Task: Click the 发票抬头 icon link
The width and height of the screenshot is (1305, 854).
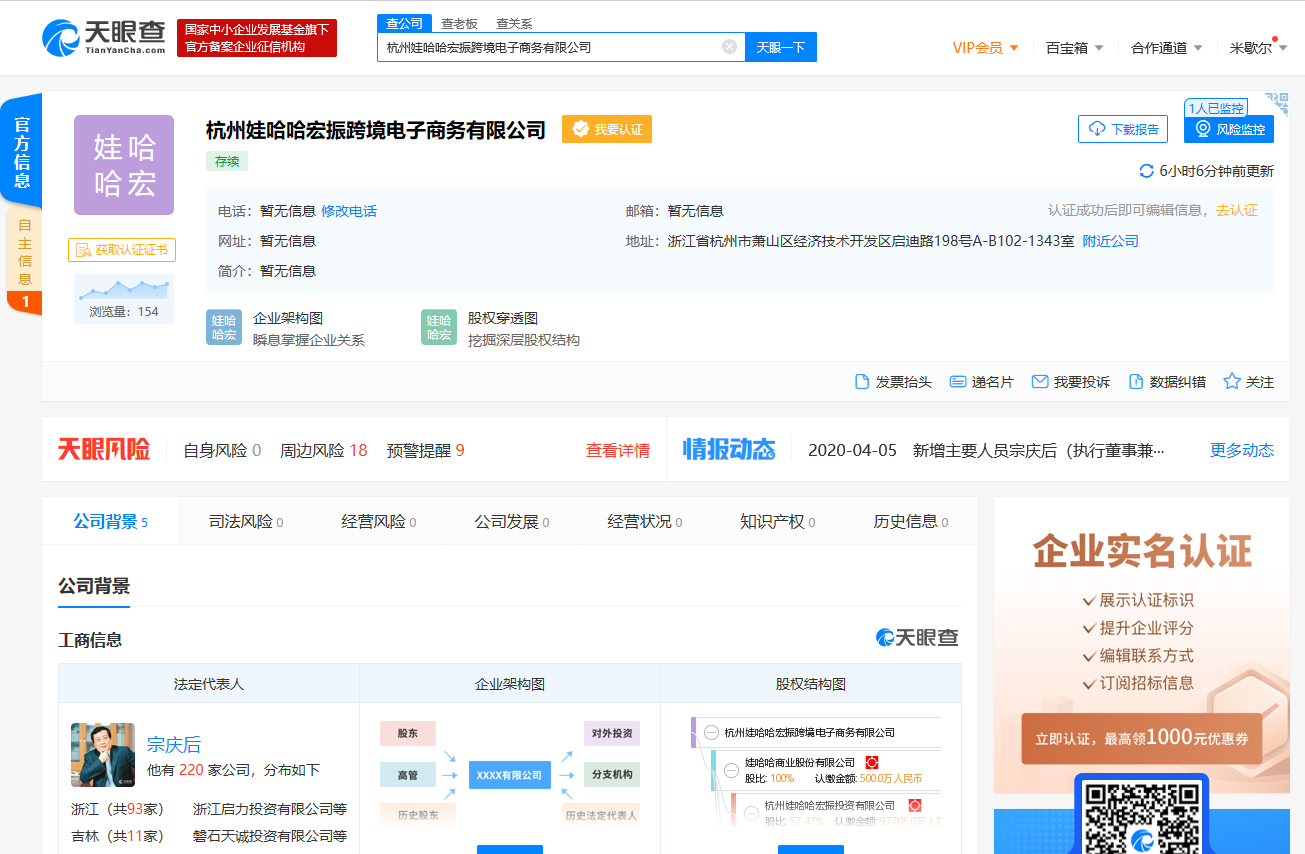Action: [x=893, y=382]
